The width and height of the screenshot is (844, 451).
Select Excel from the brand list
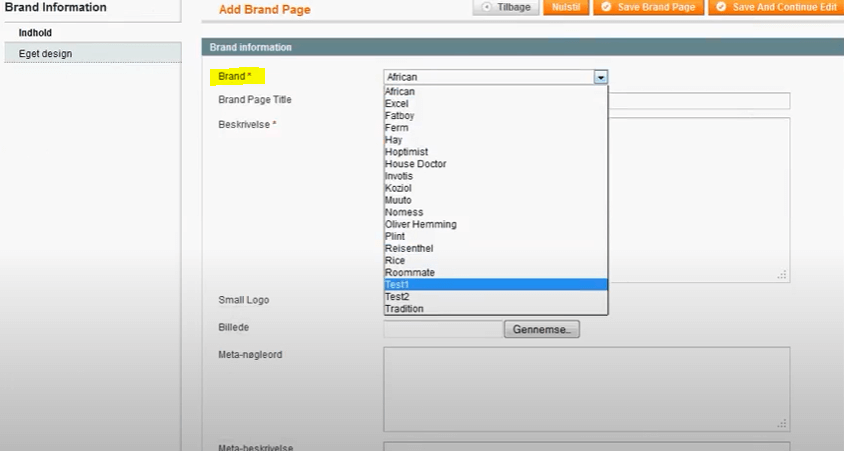(x=496, y=103)
